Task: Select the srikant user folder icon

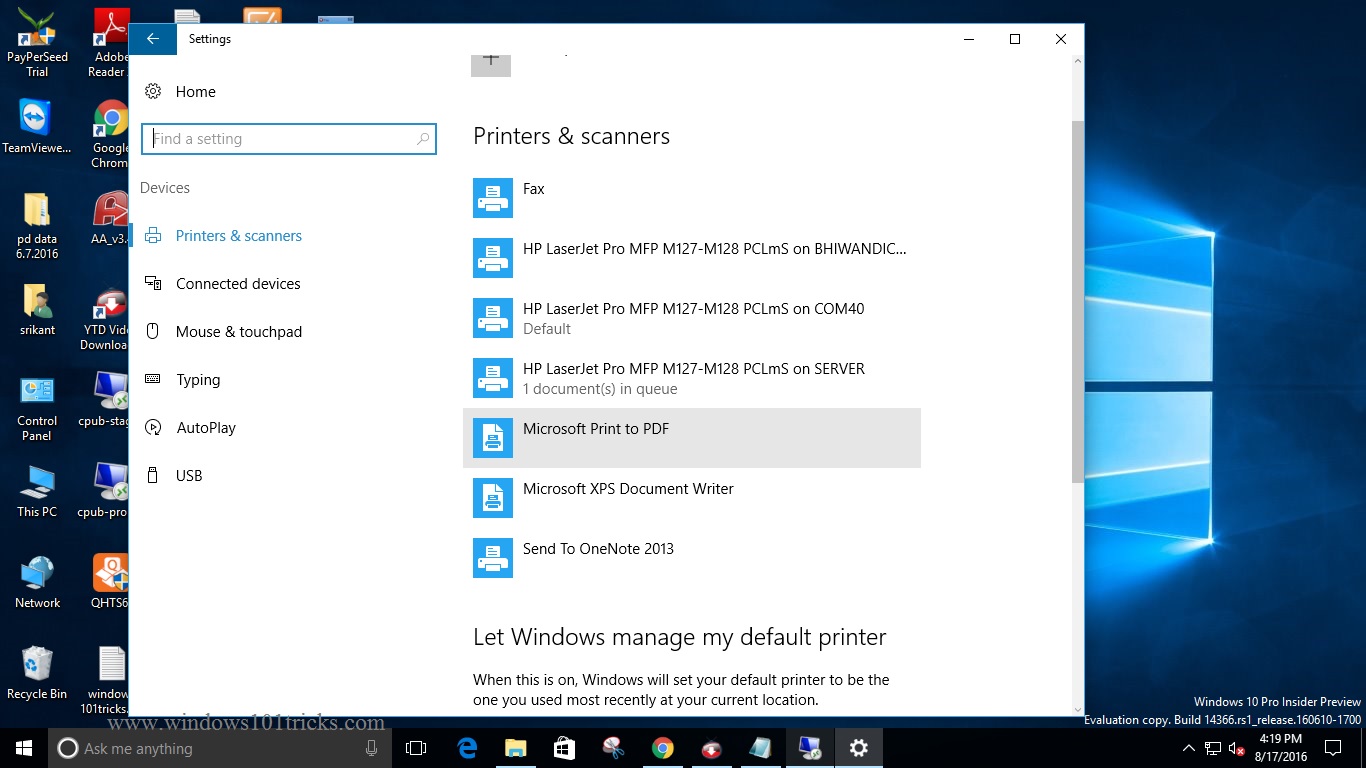Action: pos(37,309)
